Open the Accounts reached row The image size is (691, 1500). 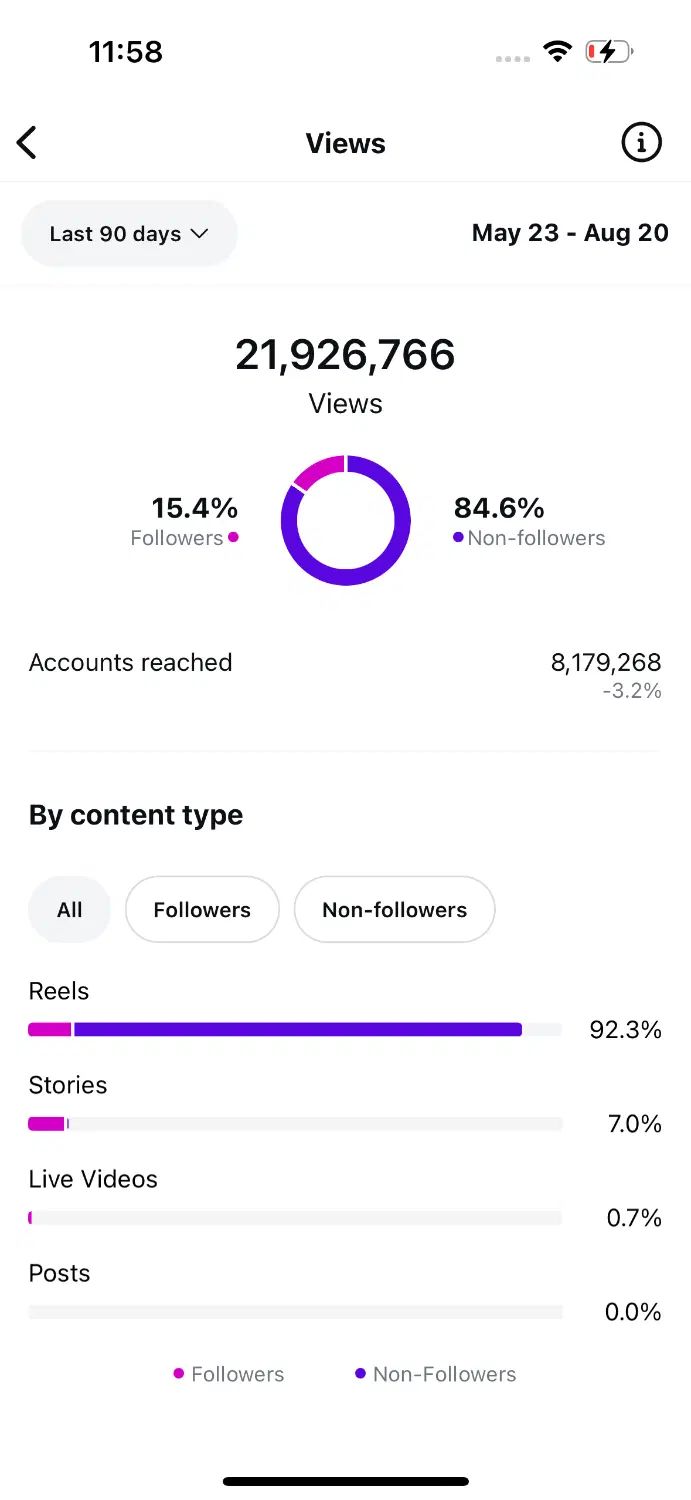pyautogui.click(x=345, y=674)
